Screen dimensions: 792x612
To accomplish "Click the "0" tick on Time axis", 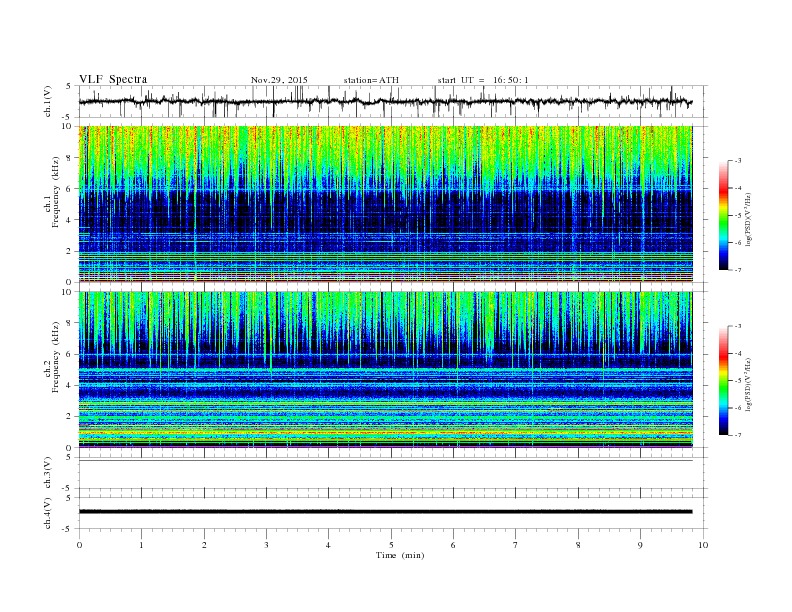I will pos(79,545).
